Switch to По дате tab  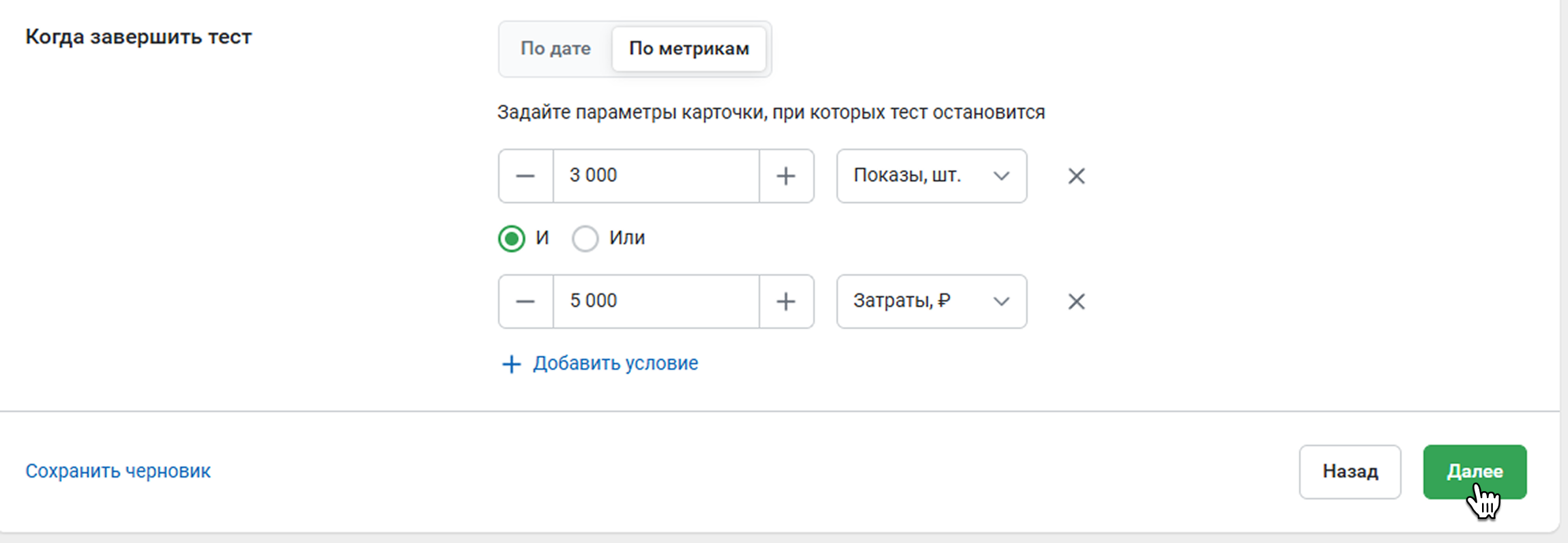(x=555, y=48)
